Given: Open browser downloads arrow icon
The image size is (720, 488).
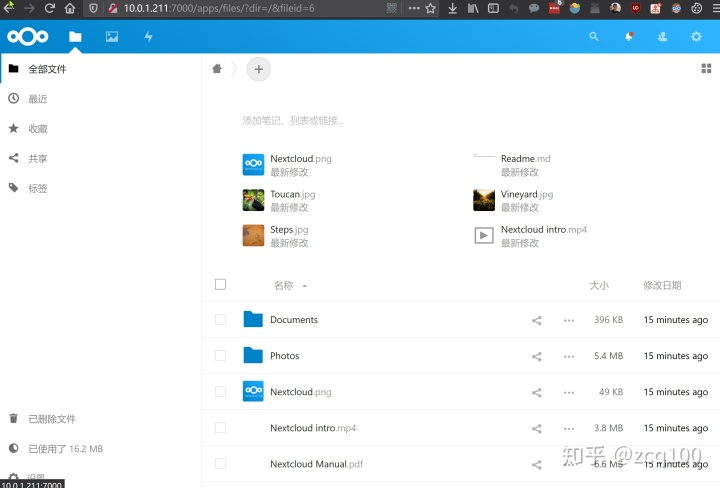Looking at the screenshot, I should (x=452, y=8).
